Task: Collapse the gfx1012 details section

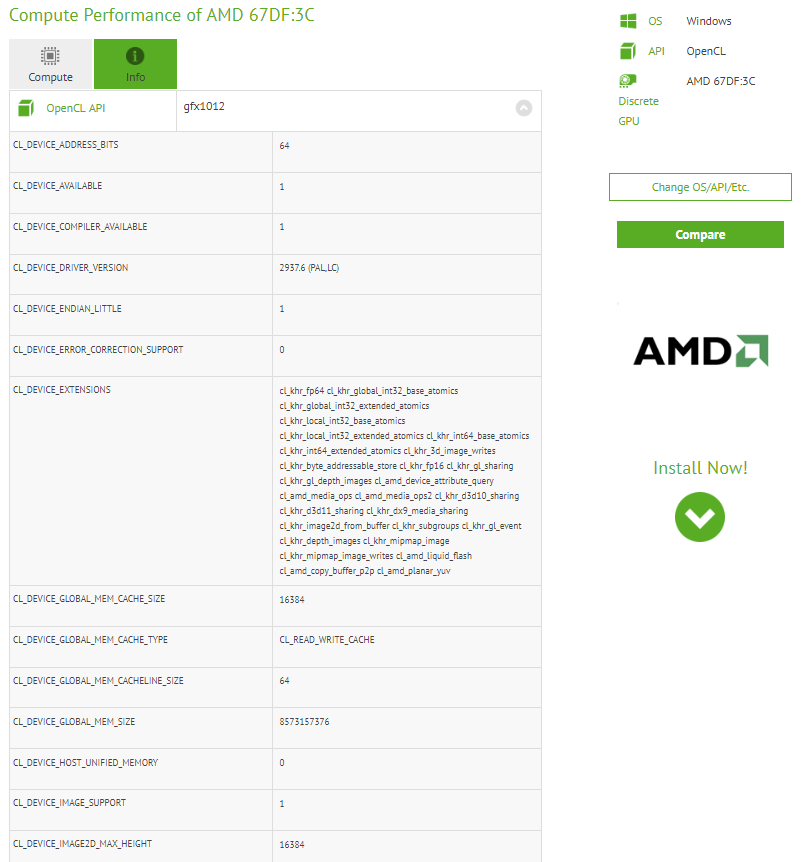Action: (524, 108)
